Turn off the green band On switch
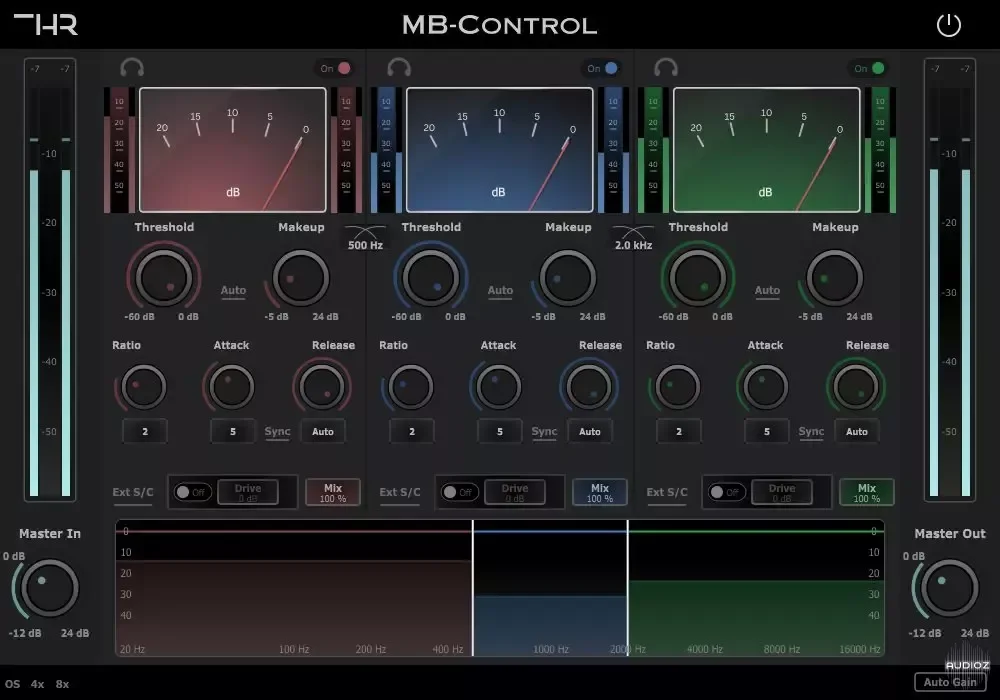 [869, 68]
